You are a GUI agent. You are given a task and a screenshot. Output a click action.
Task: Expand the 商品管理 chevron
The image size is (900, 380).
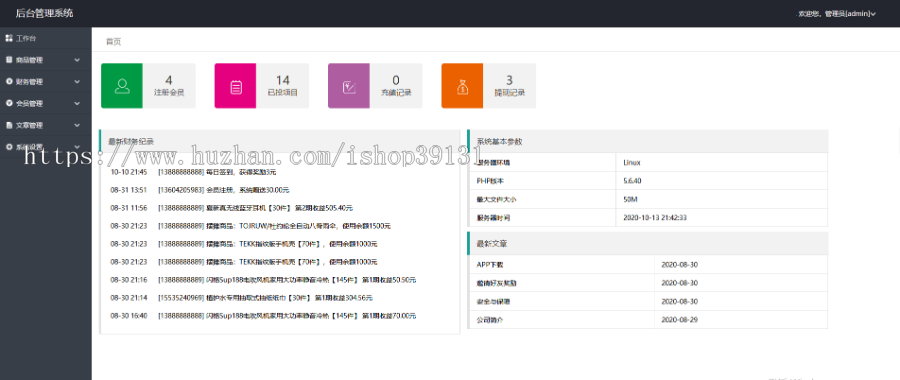click(77, 60)
